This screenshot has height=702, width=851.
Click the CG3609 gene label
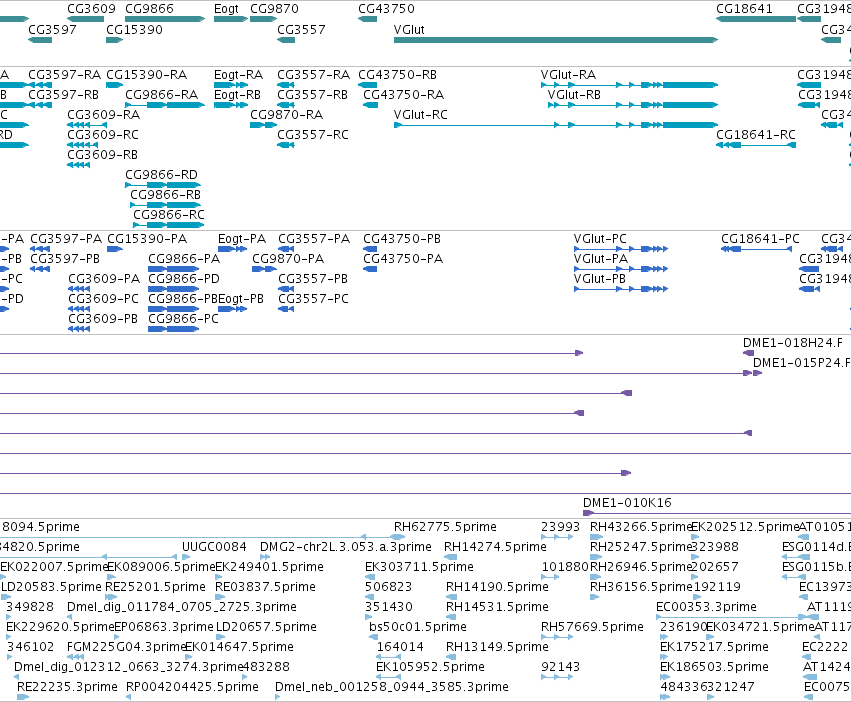click(x=91, y=9)
